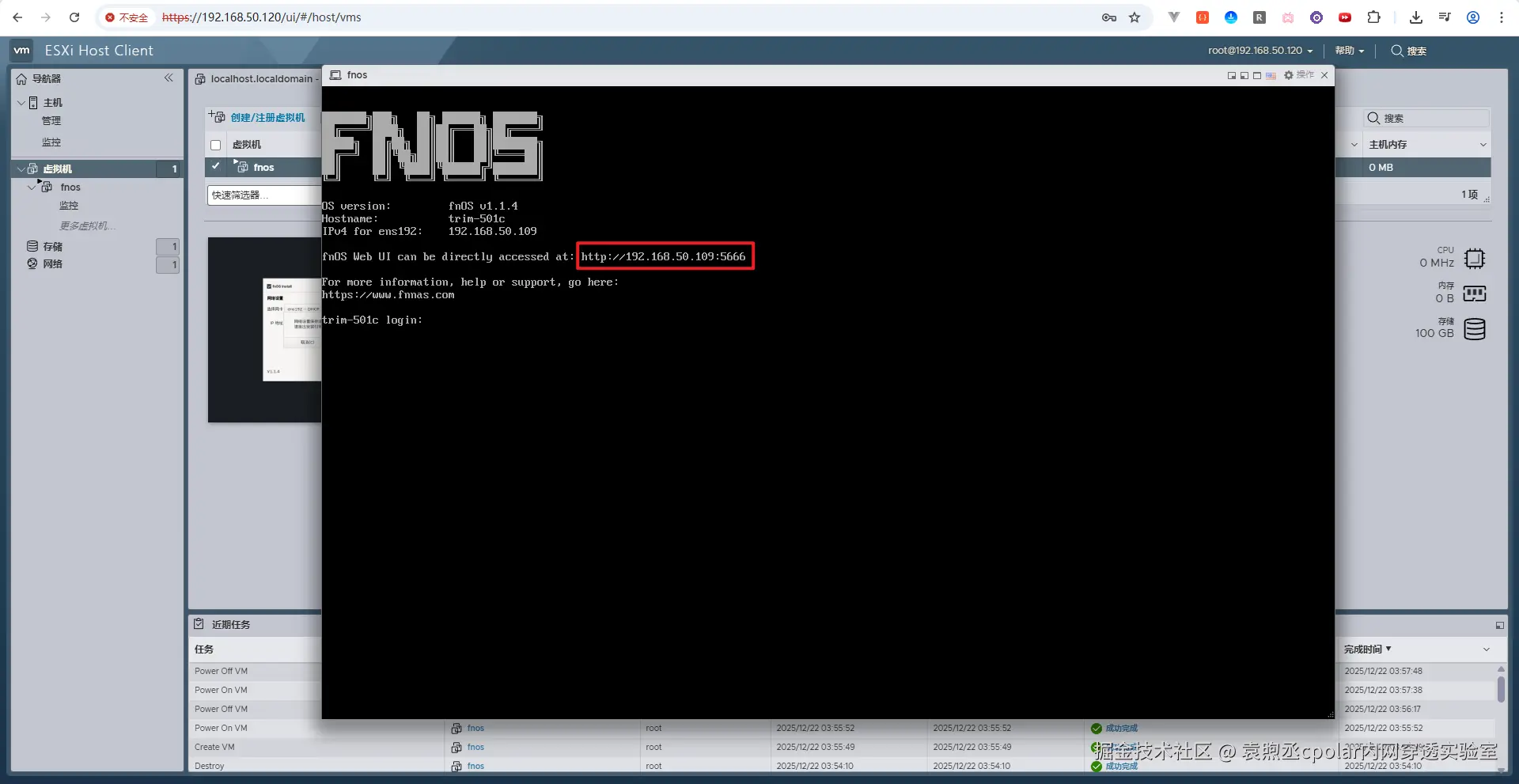Bookmark this page with the star icon
Screen dimensions: 1519x784
pyautogui.click(x=1135, y=17)
